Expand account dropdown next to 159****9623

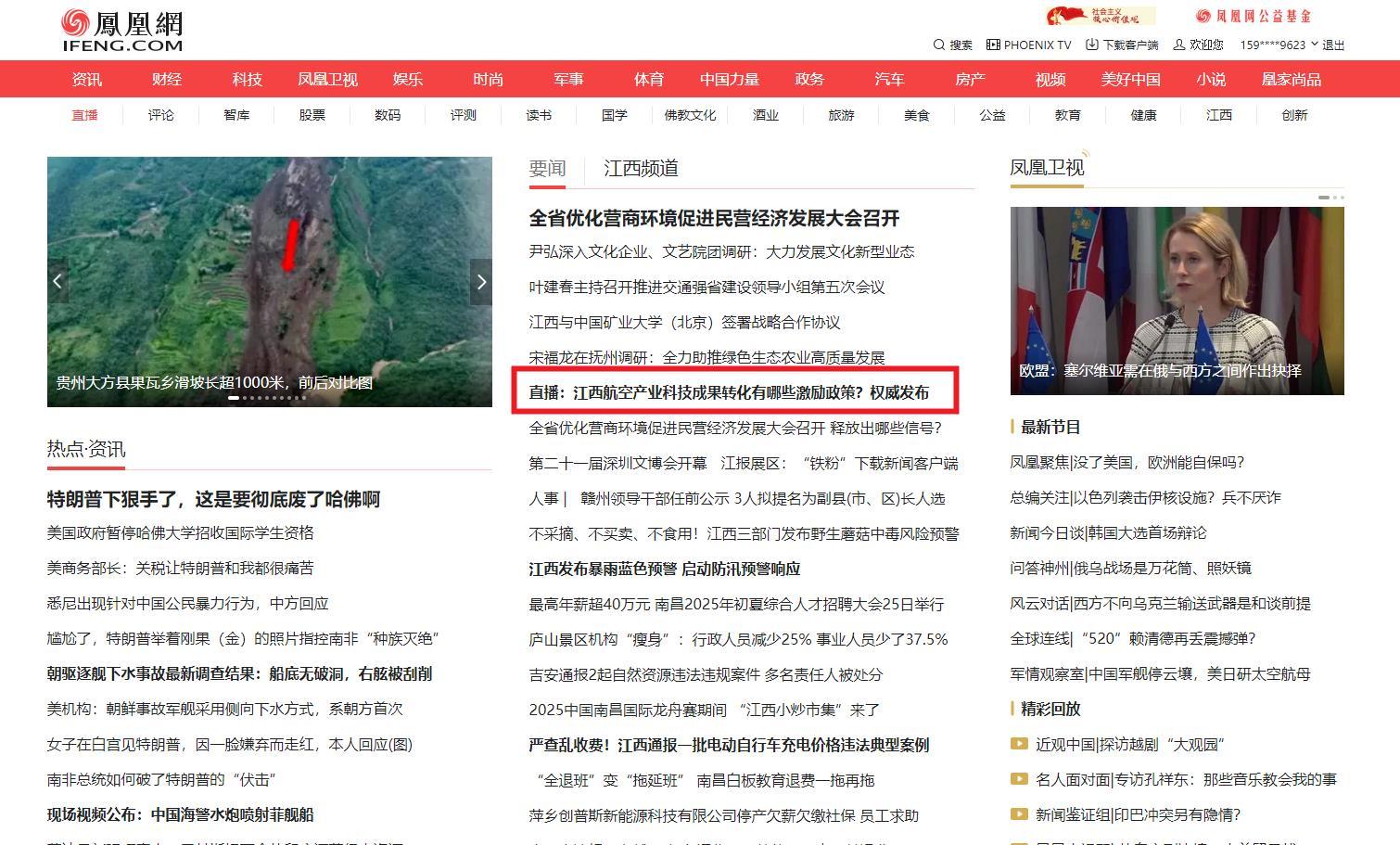coord(1314,45)
